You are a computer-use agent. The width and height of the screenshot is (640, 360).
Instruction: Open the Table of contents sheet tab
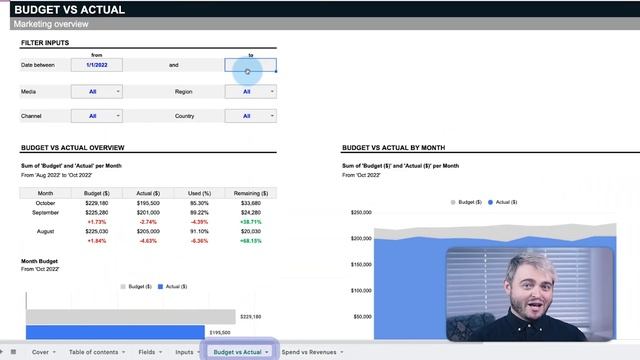(93, 352)
